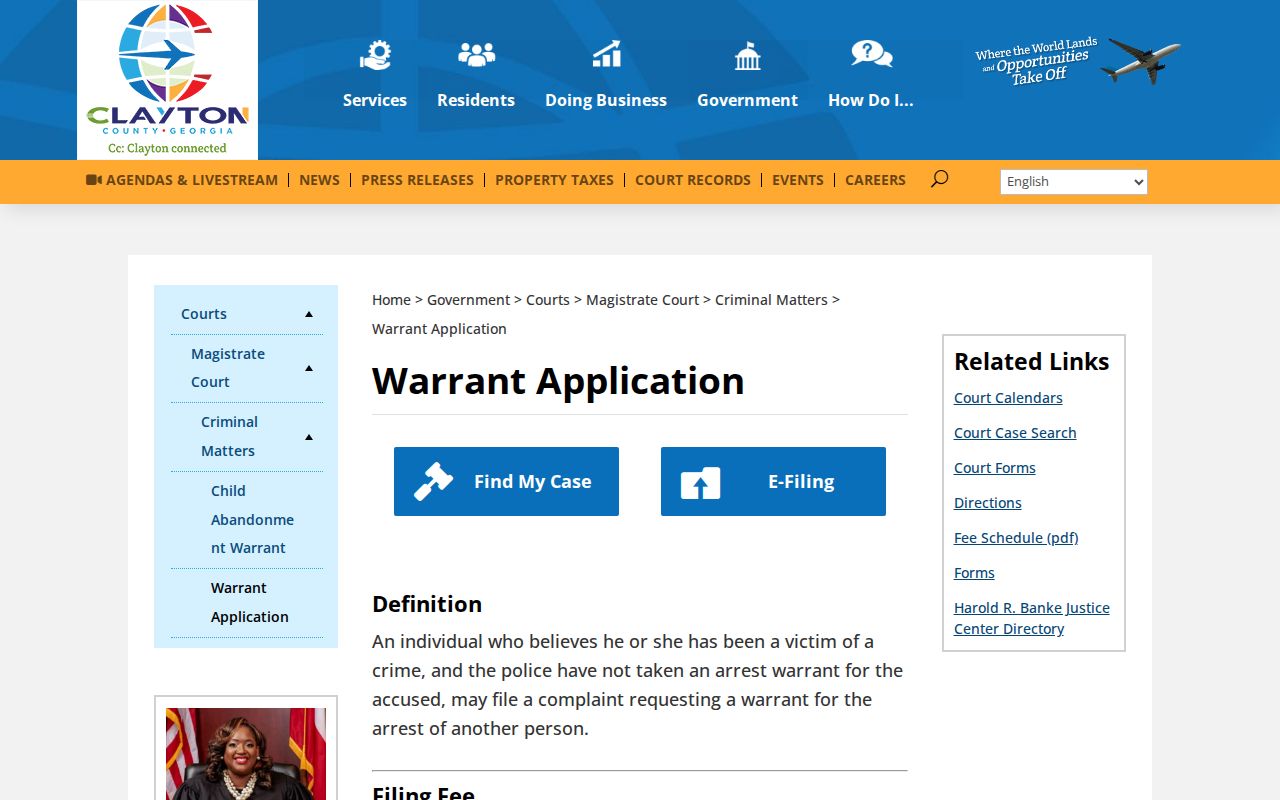Click the Home breadcrumb link

(x=391, y=300)
